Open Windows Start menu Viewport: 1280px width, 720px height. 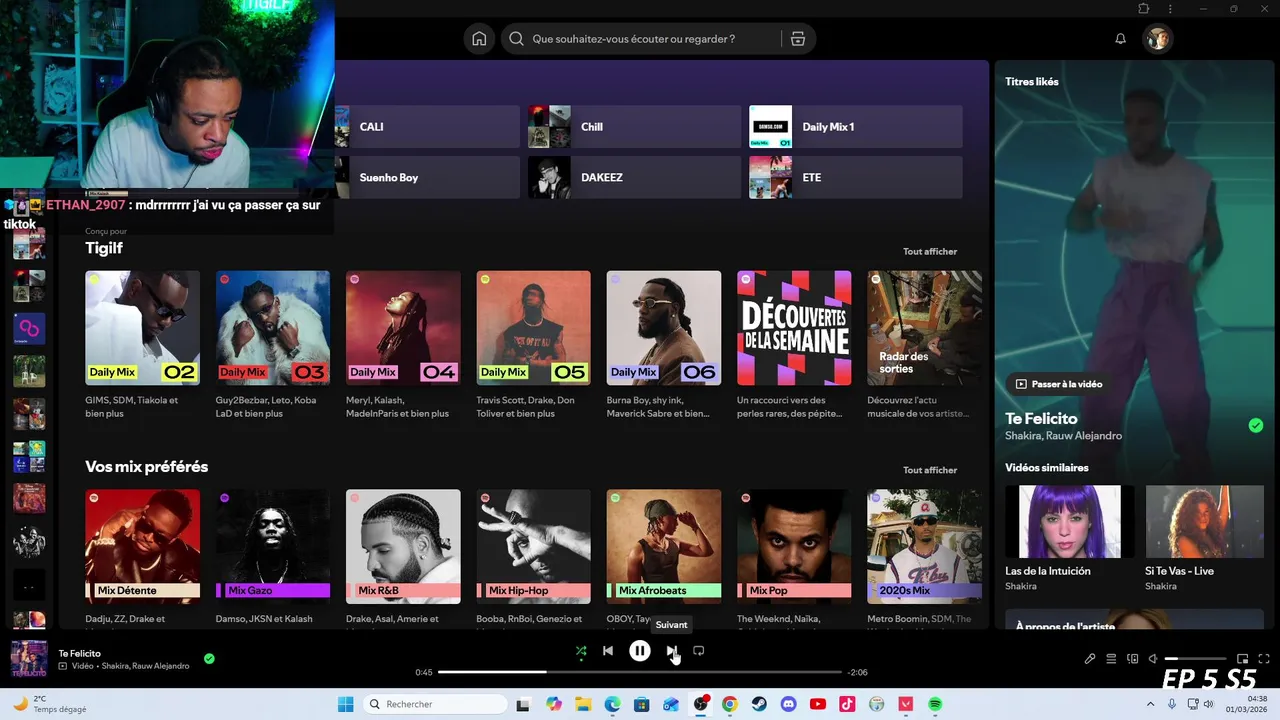[x=346, y=704]
